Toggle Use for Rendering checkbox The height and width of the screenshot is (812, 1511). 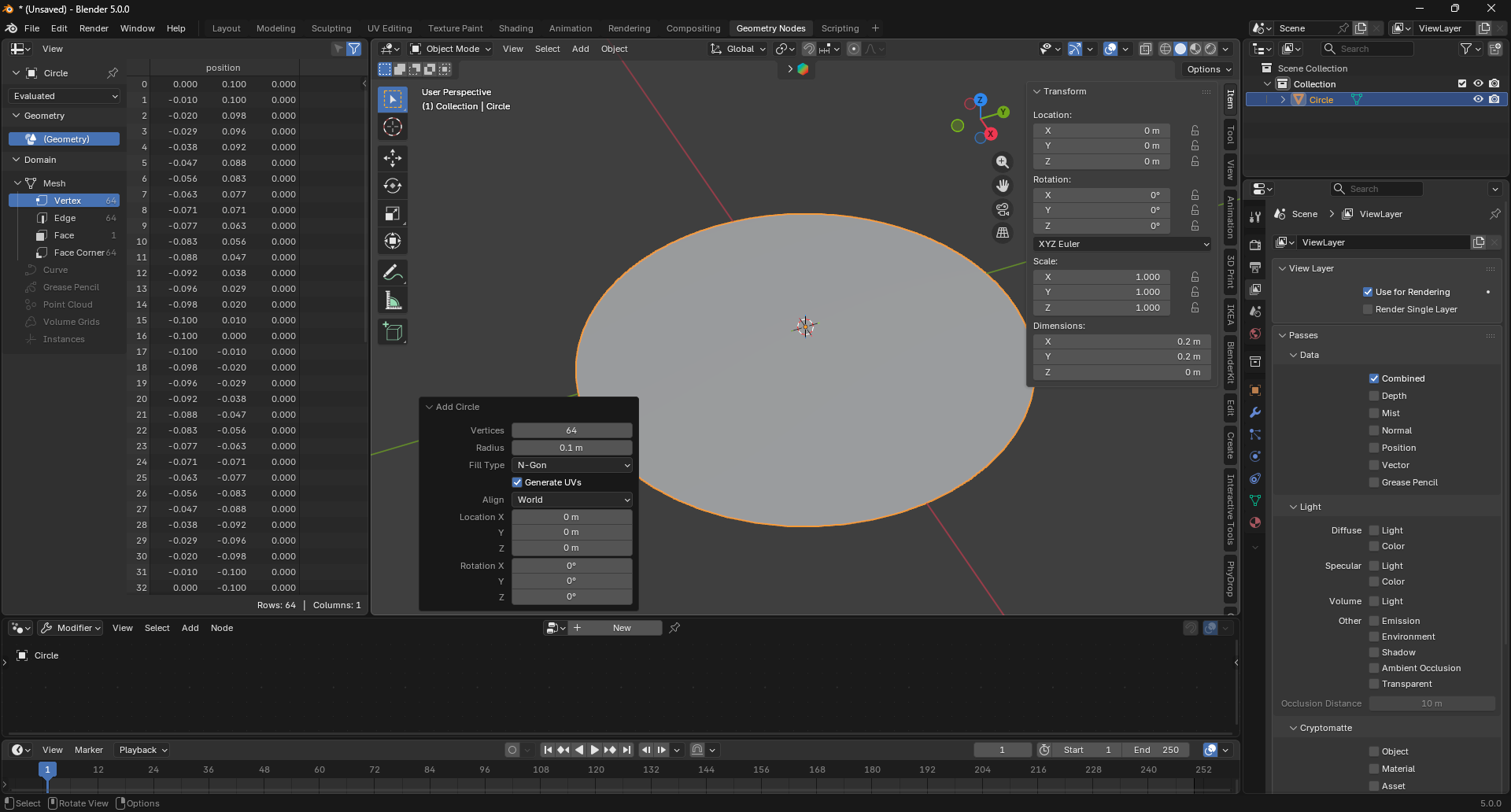click(1368, 292)
